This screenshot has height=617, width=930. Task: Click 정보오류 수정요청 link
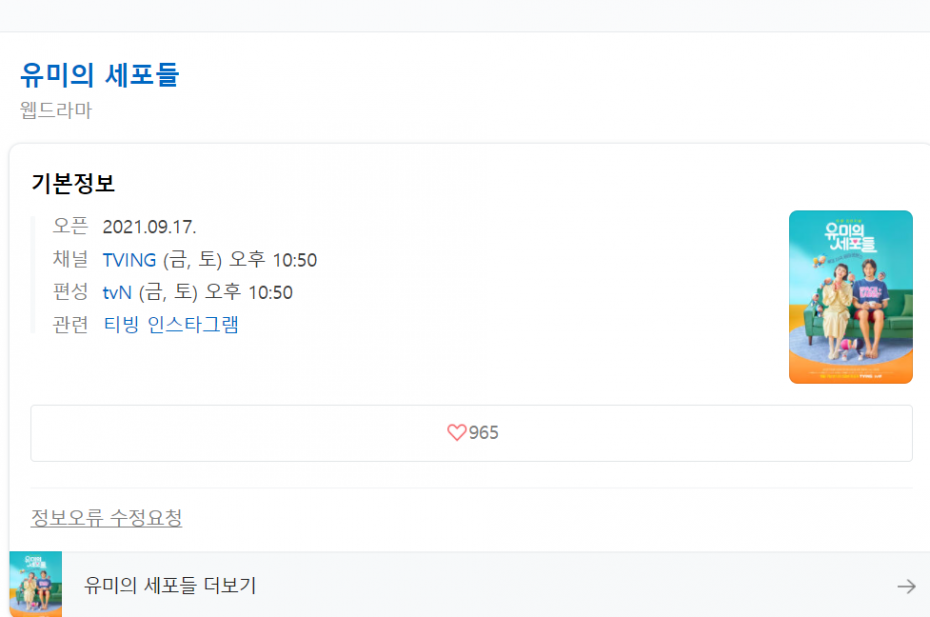click(106, 518)
